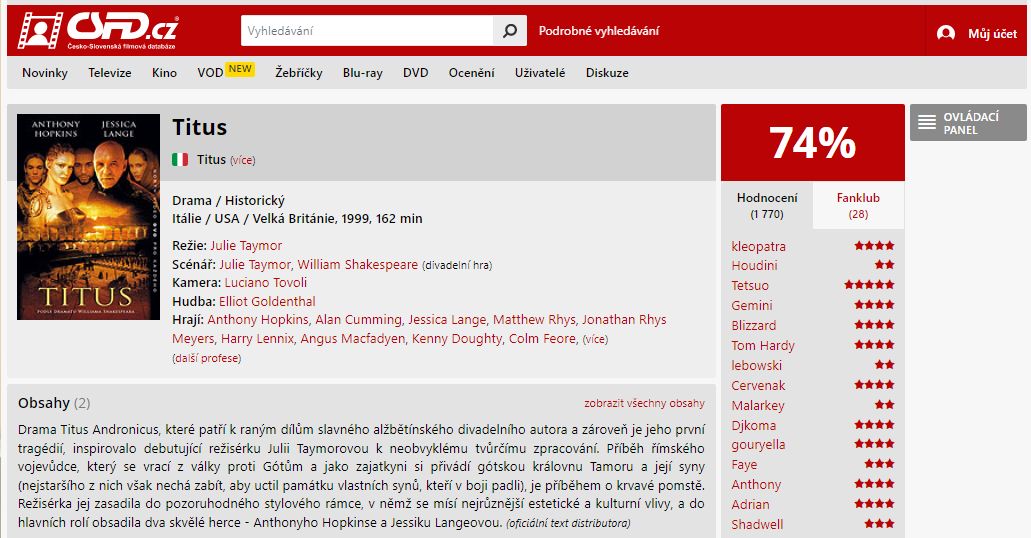Go to the Televize section

point(110,73)
